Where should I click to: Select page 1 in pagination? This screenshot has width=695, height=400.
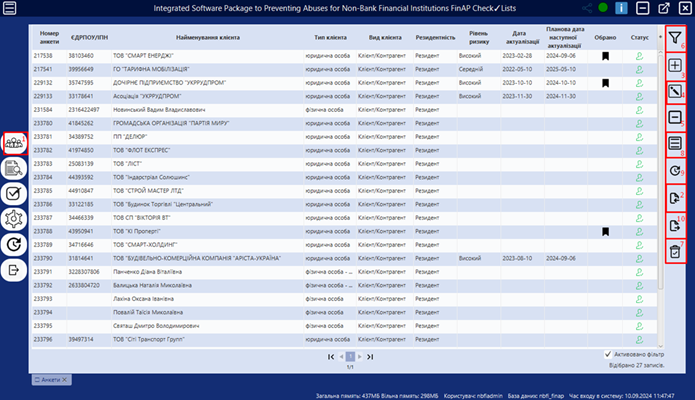[350, 357]
